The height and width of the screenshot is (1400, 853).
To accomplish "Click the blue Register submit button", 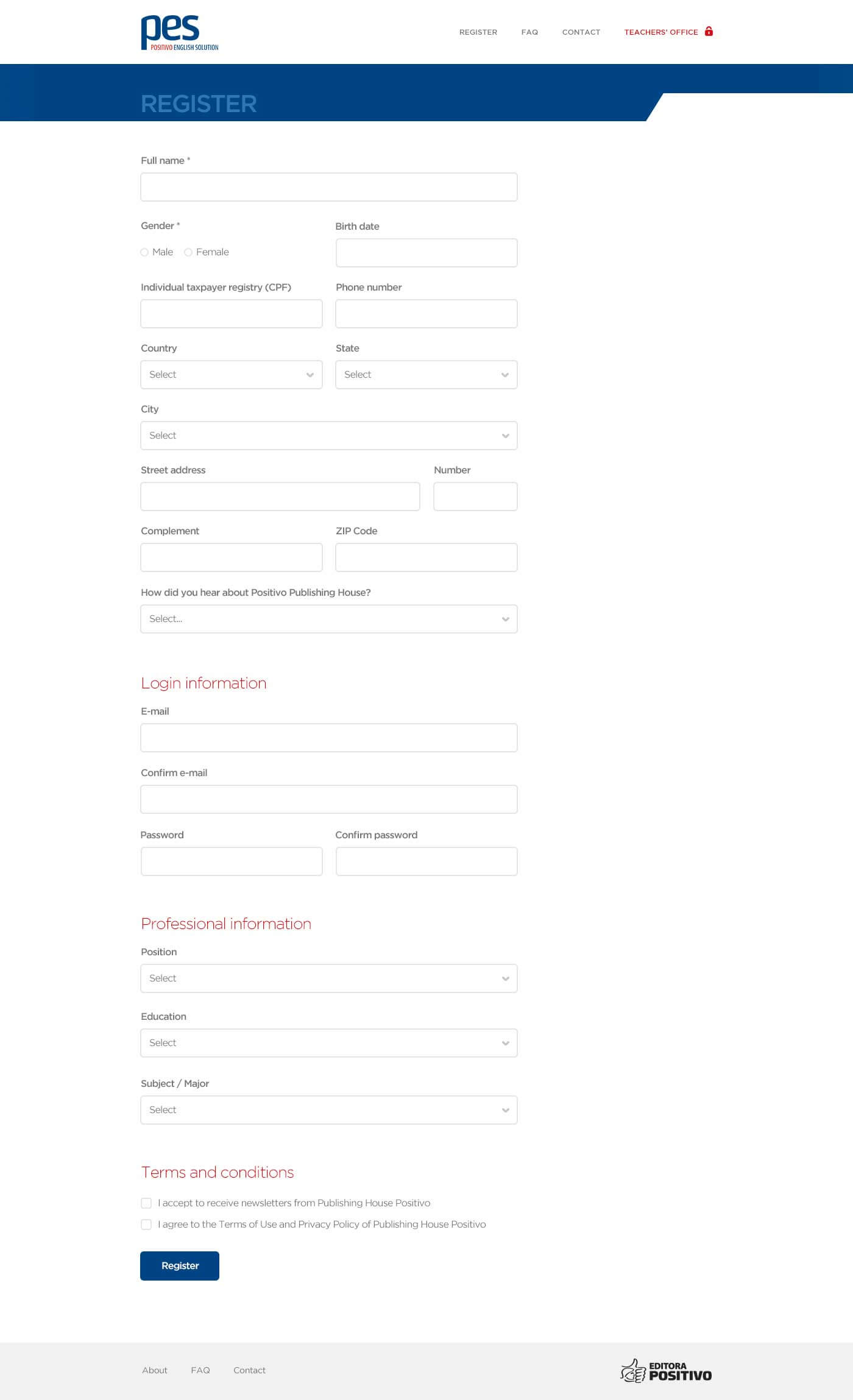I will click(180, 1266).
